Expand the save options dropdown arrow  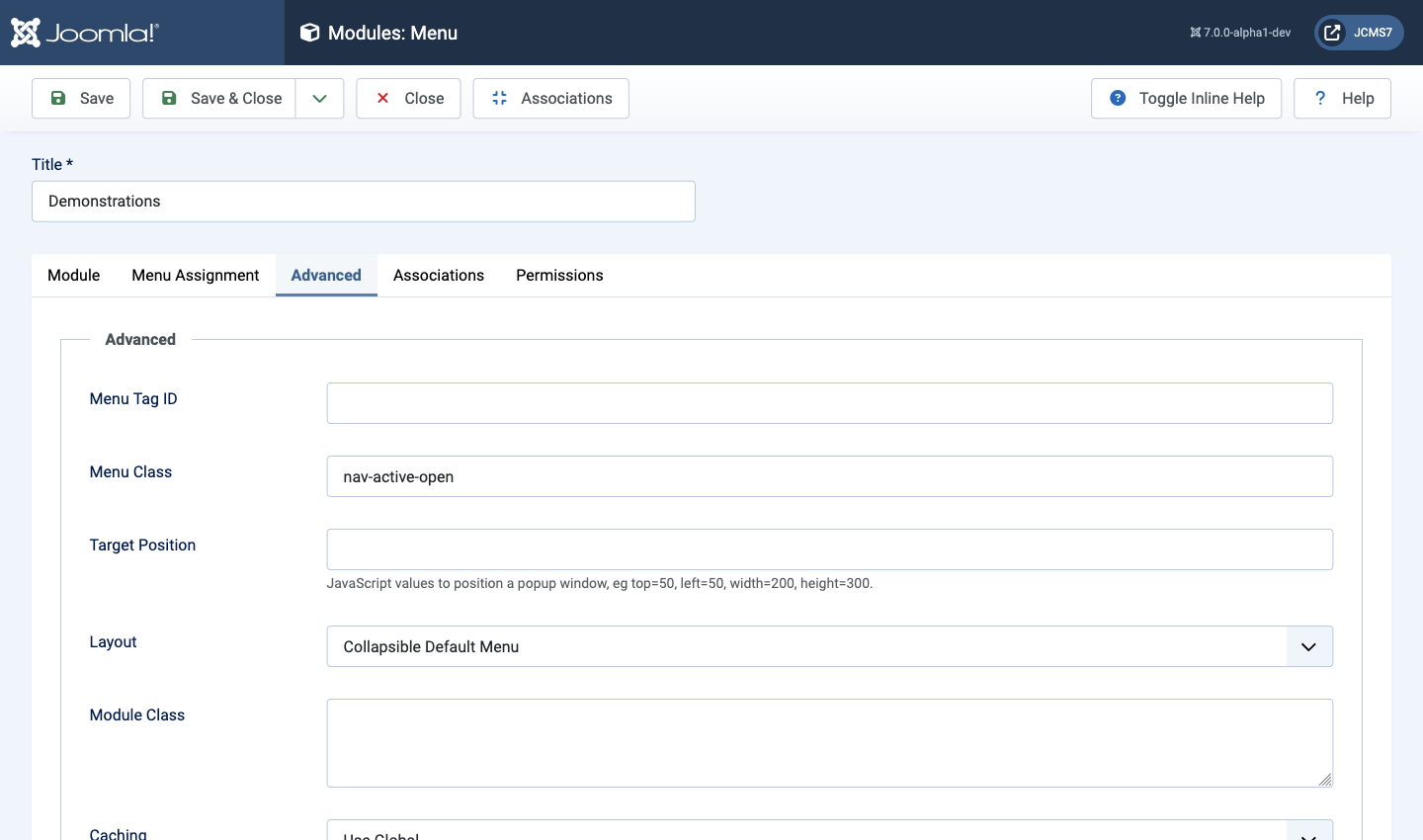319,99
